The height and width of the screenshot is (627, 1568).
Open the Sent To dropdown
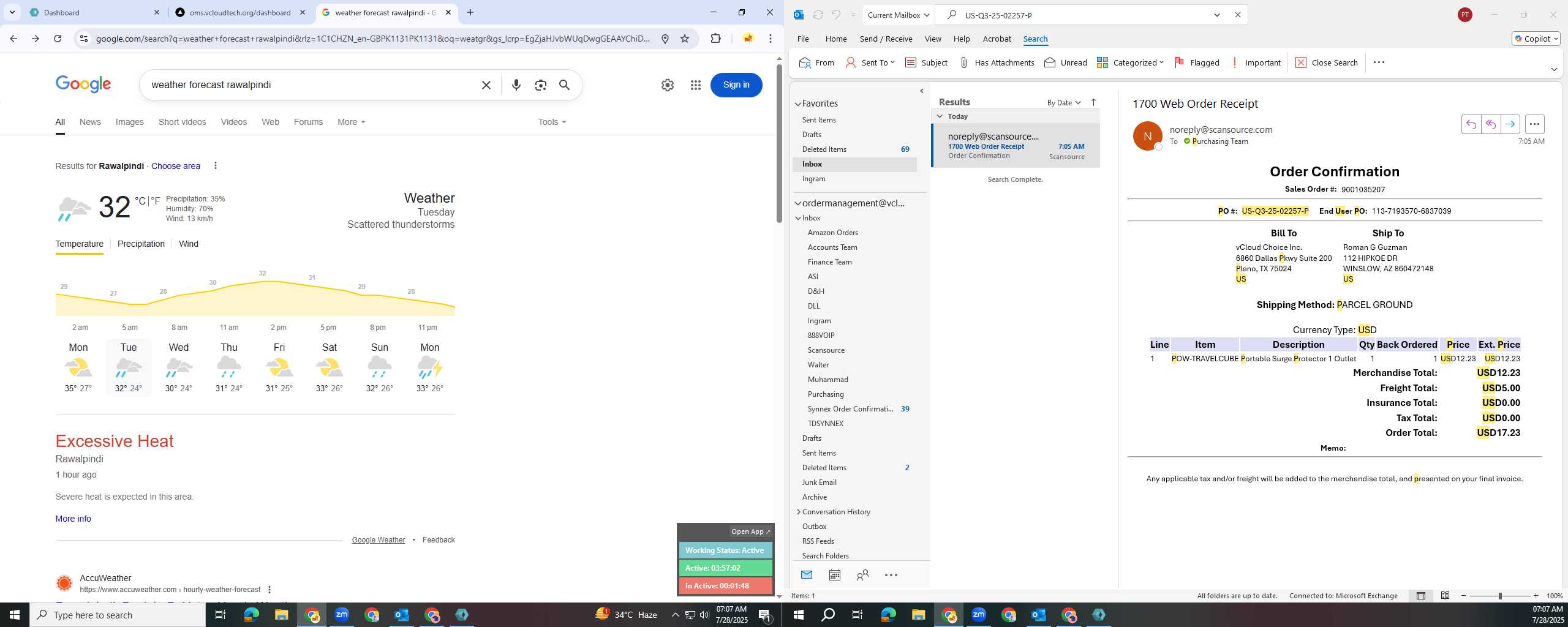click(x=870, y=62)
